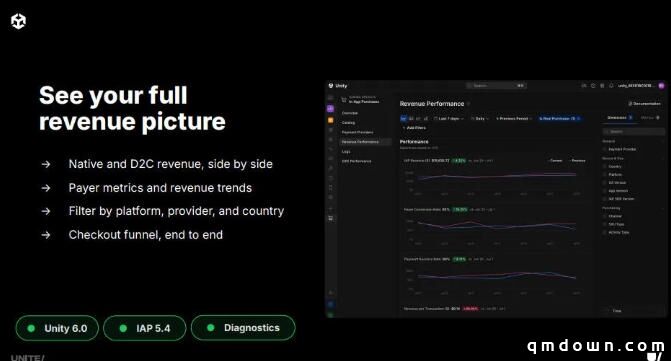Open the purple sidebar icon in the dashboard

coord(330,109)
